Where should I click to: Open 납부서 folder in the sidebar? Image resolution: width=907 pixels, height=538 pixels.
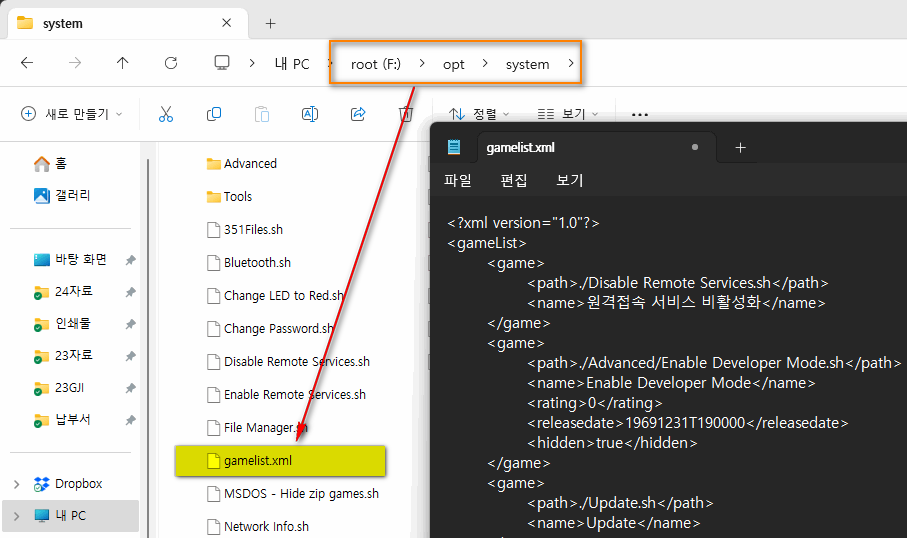62,419
